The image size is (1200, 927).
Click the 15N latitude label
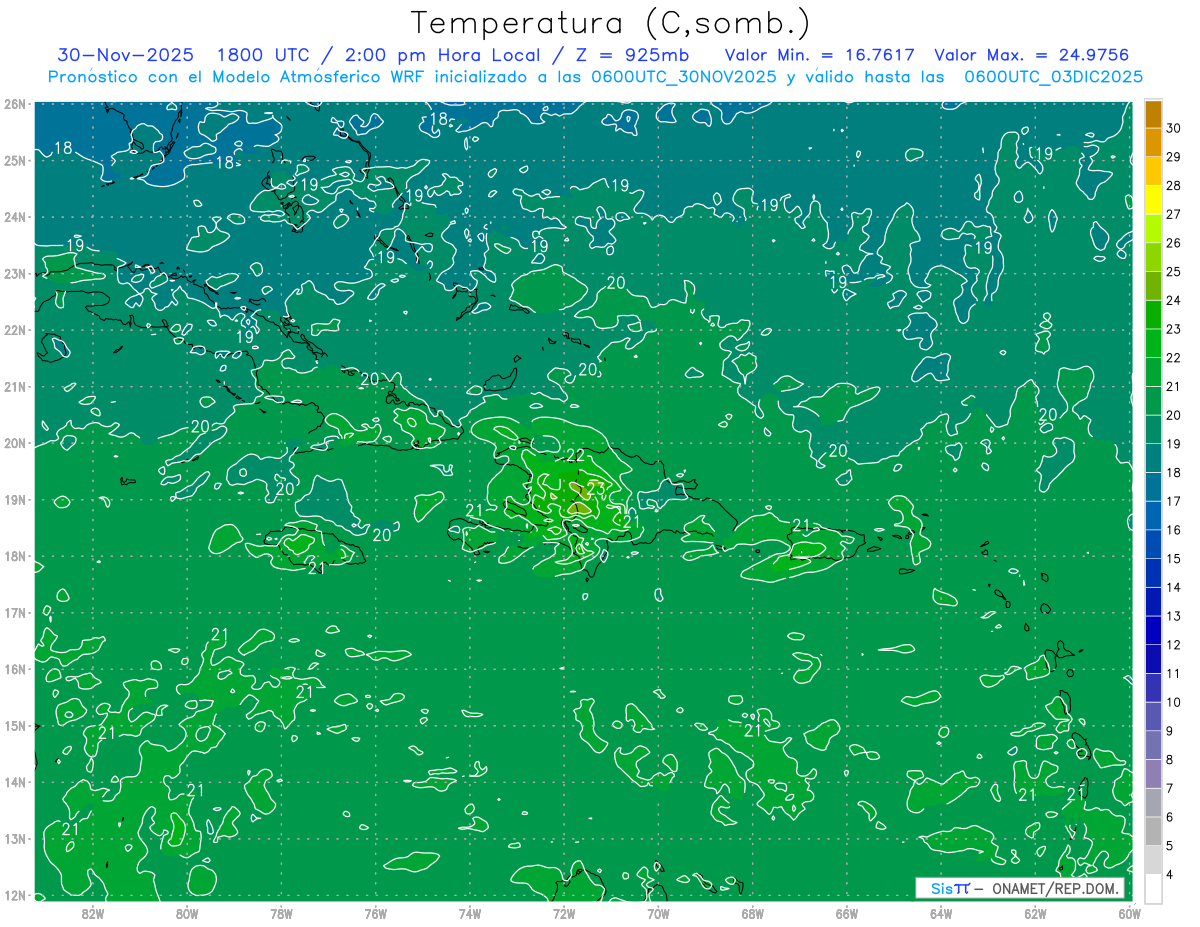tap(15, 726)
